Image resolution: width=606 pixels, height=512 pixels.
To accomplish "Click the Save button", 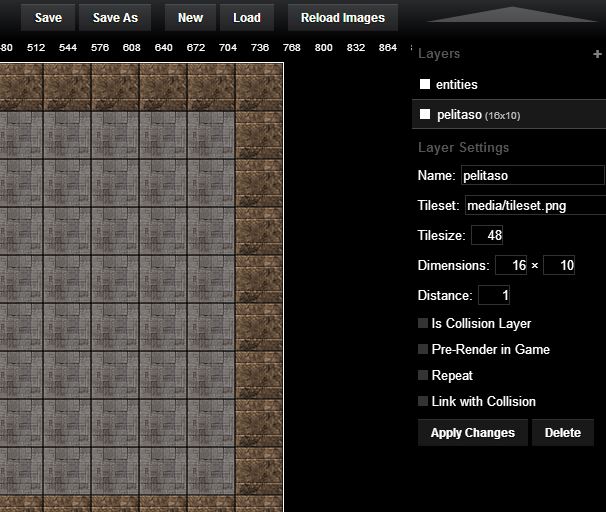I will (48, 18).
